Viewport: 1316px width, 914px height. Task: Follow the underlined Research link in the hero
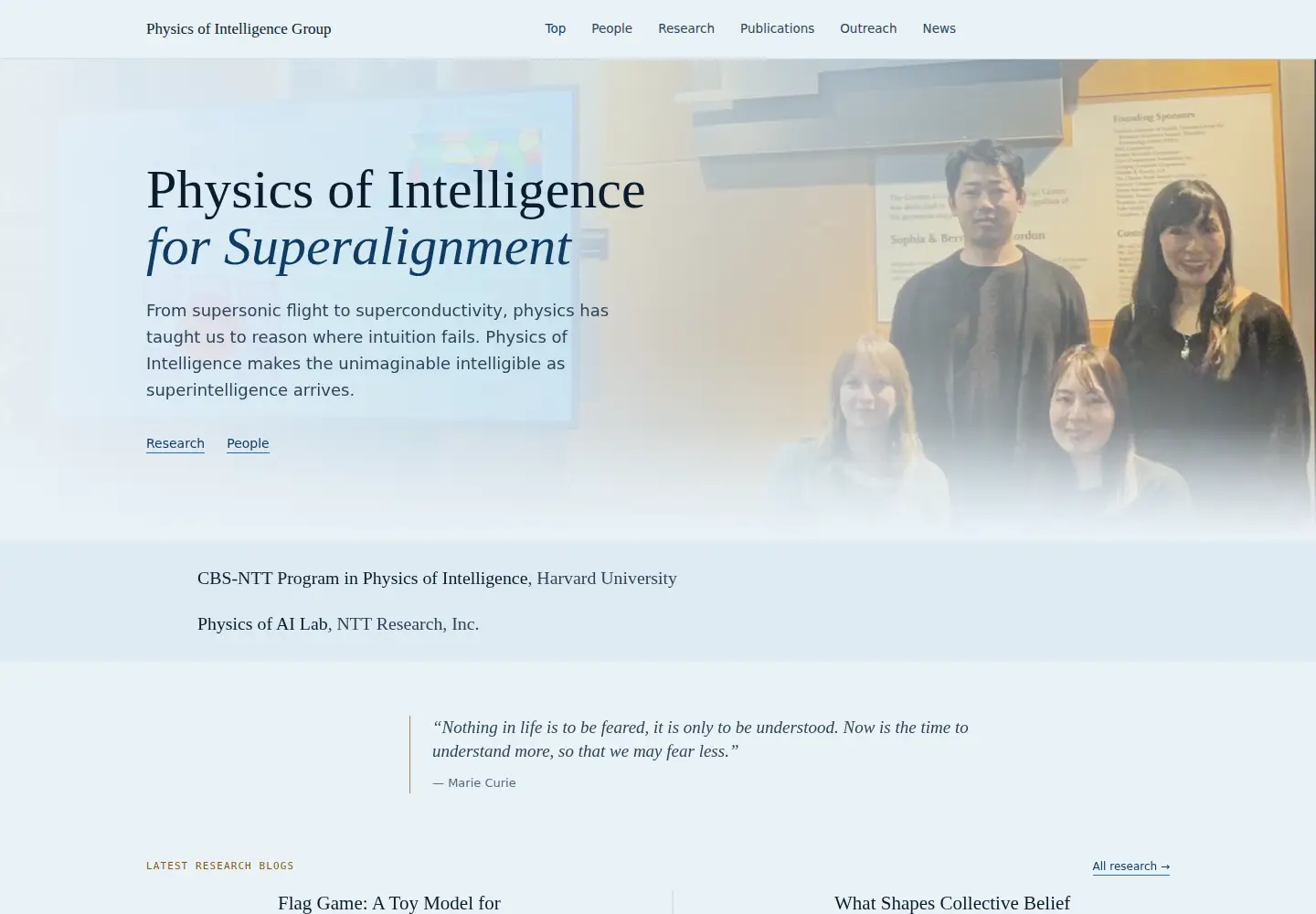tap(175, 443)
